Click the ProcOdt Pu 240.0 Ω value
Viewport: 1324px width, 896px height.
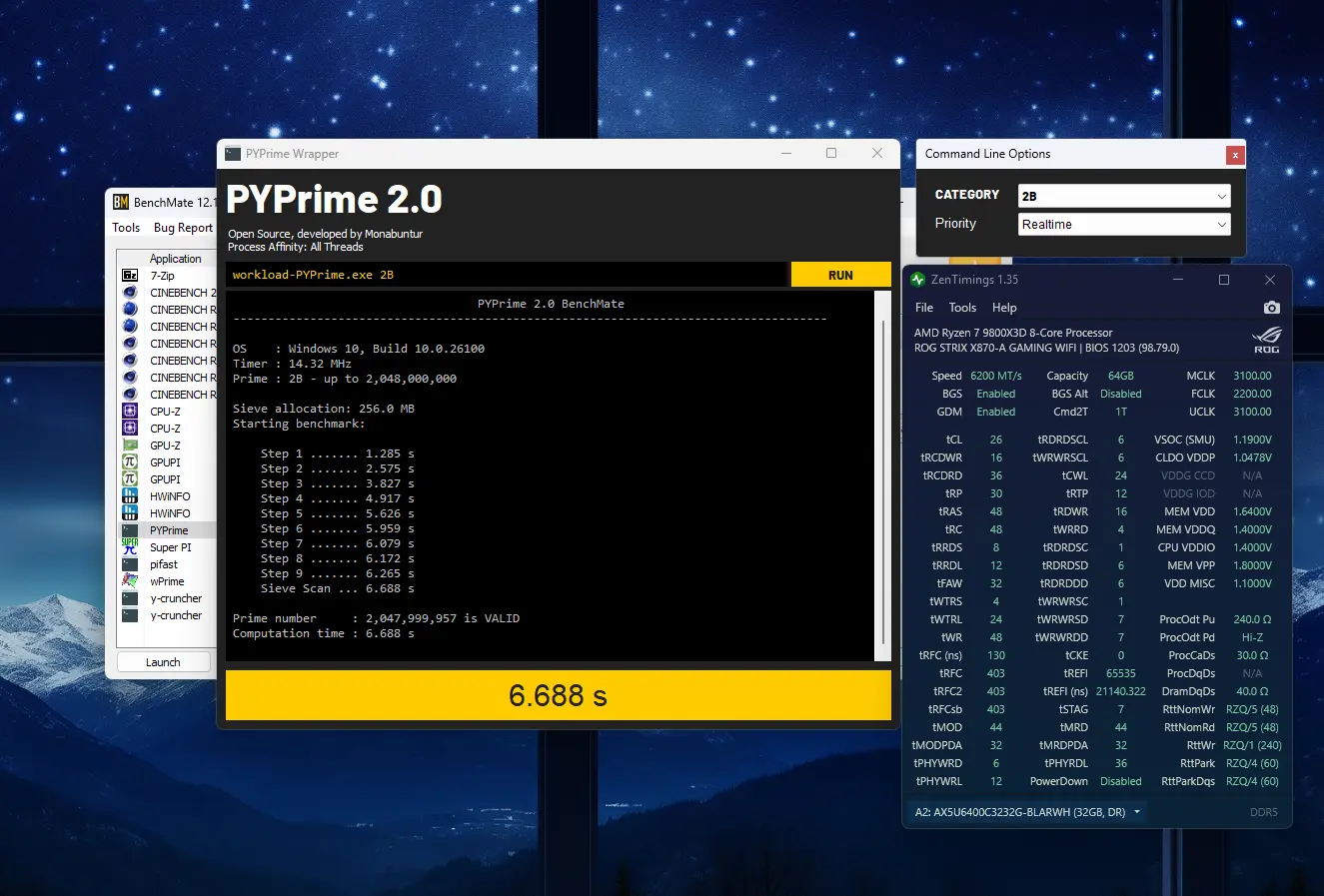point(1252,619)
